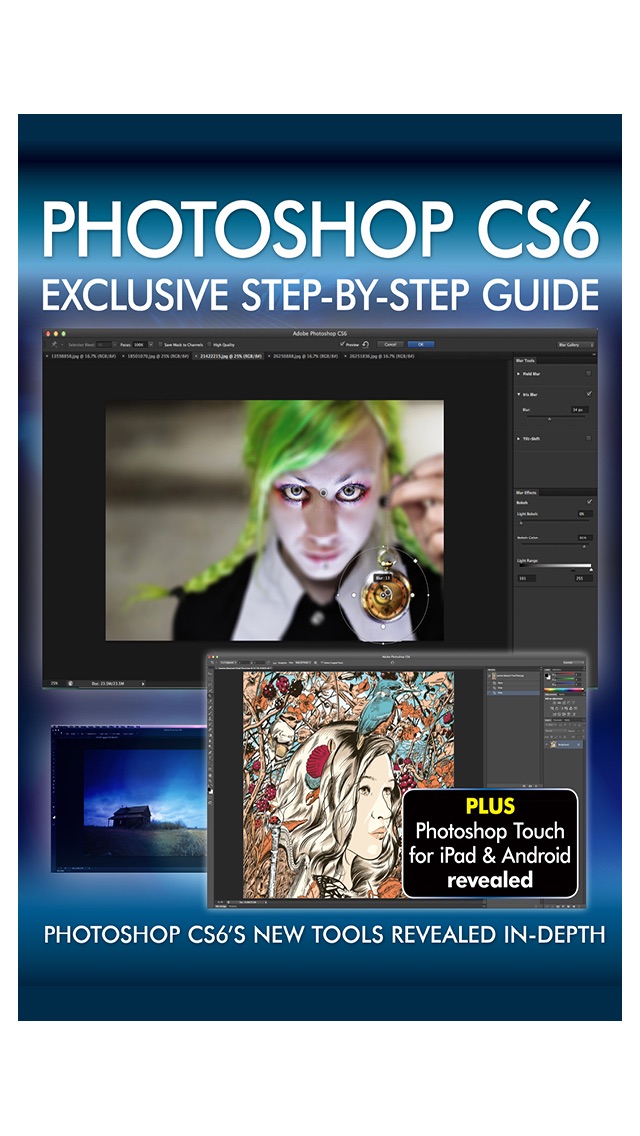Switch to the 26251836.jpg document tab
The width and height of the screenshot is (640, 1136).
click(381, 356)
